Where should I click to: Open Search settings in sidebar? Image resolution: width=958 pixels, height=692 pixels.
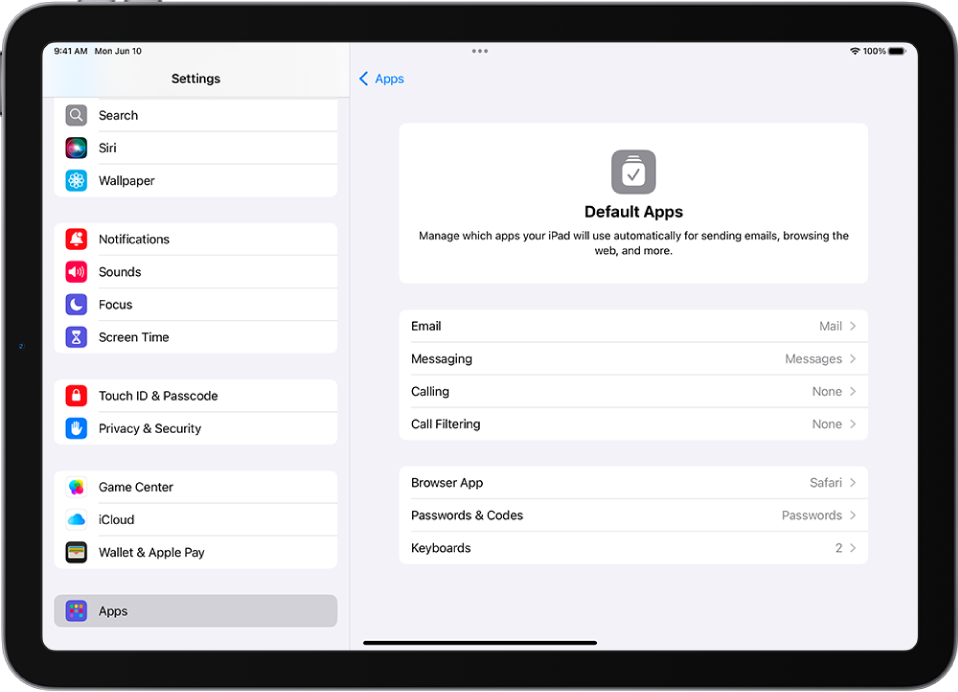[x=196, y=115]
